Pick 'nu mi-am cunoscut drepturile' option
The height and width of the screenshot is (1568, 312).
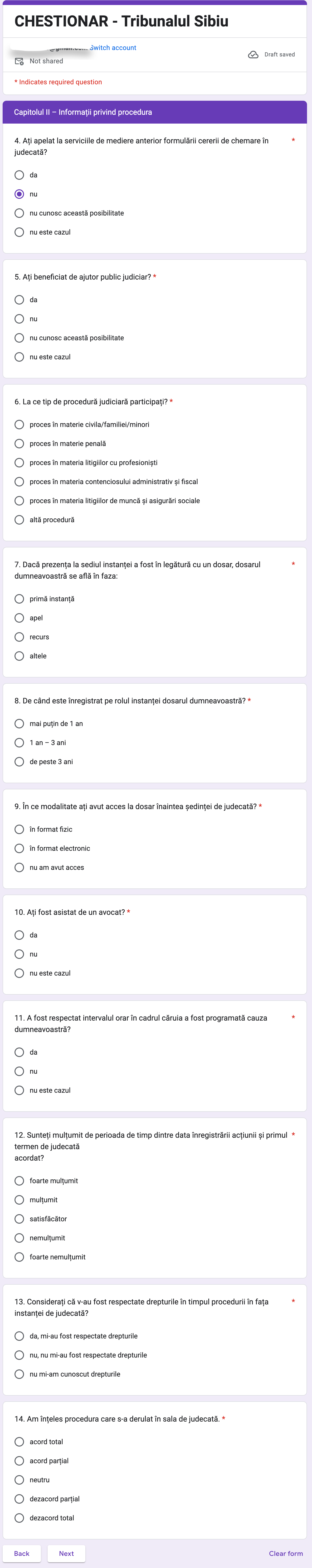click(19, 1374)
